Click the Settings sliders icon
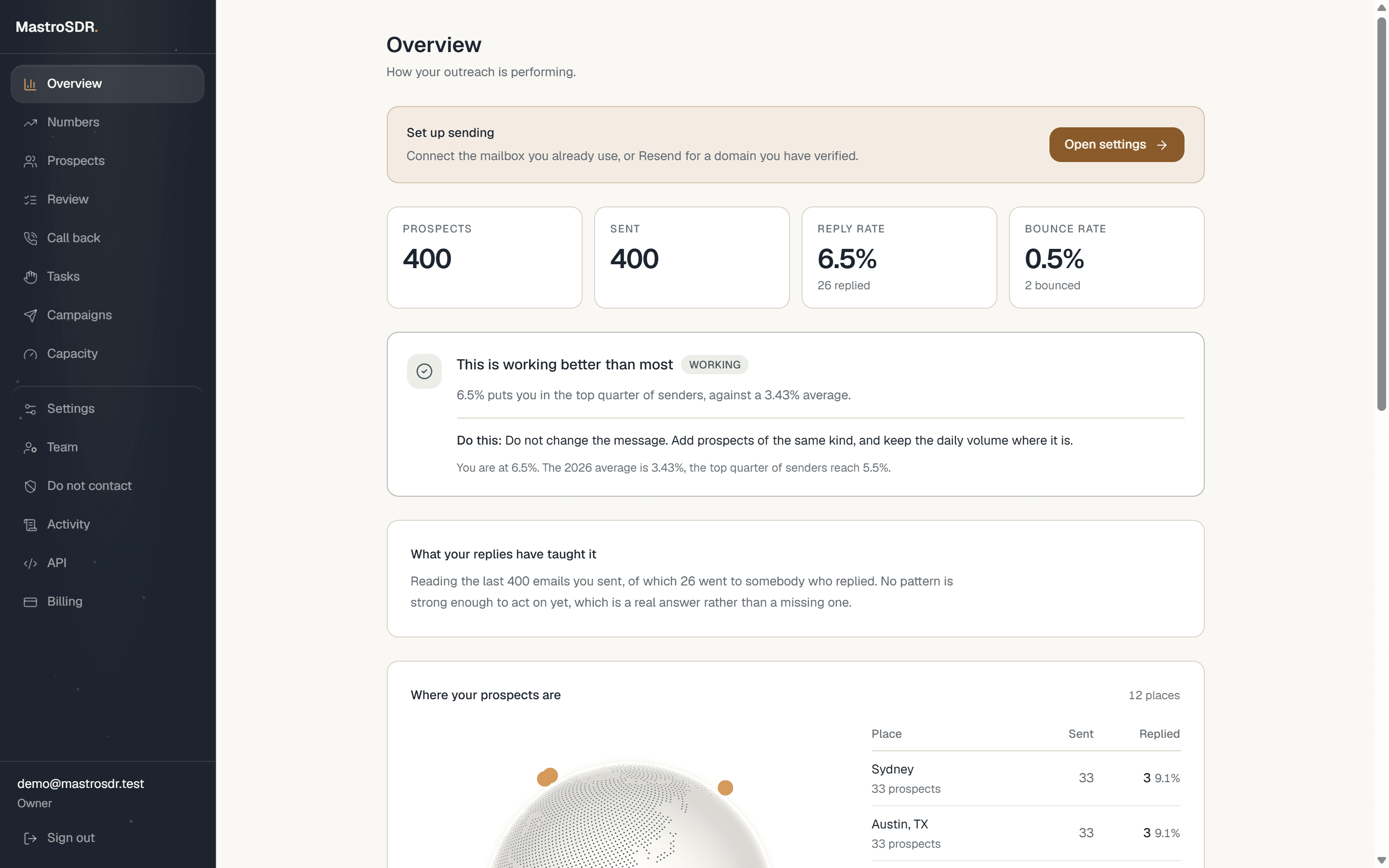The width and height of the screenshot is (1389, 868). tap(30, 409)
